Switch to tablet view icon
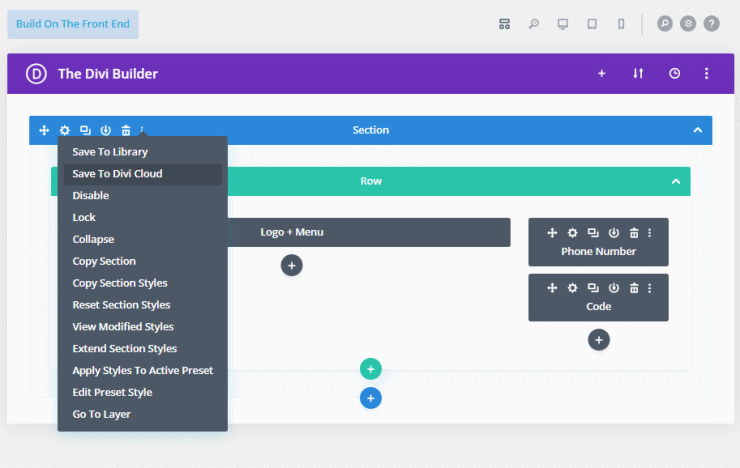The width and height of the screenshot is (740, 468). pyautogui.click(x=592, y=24)
